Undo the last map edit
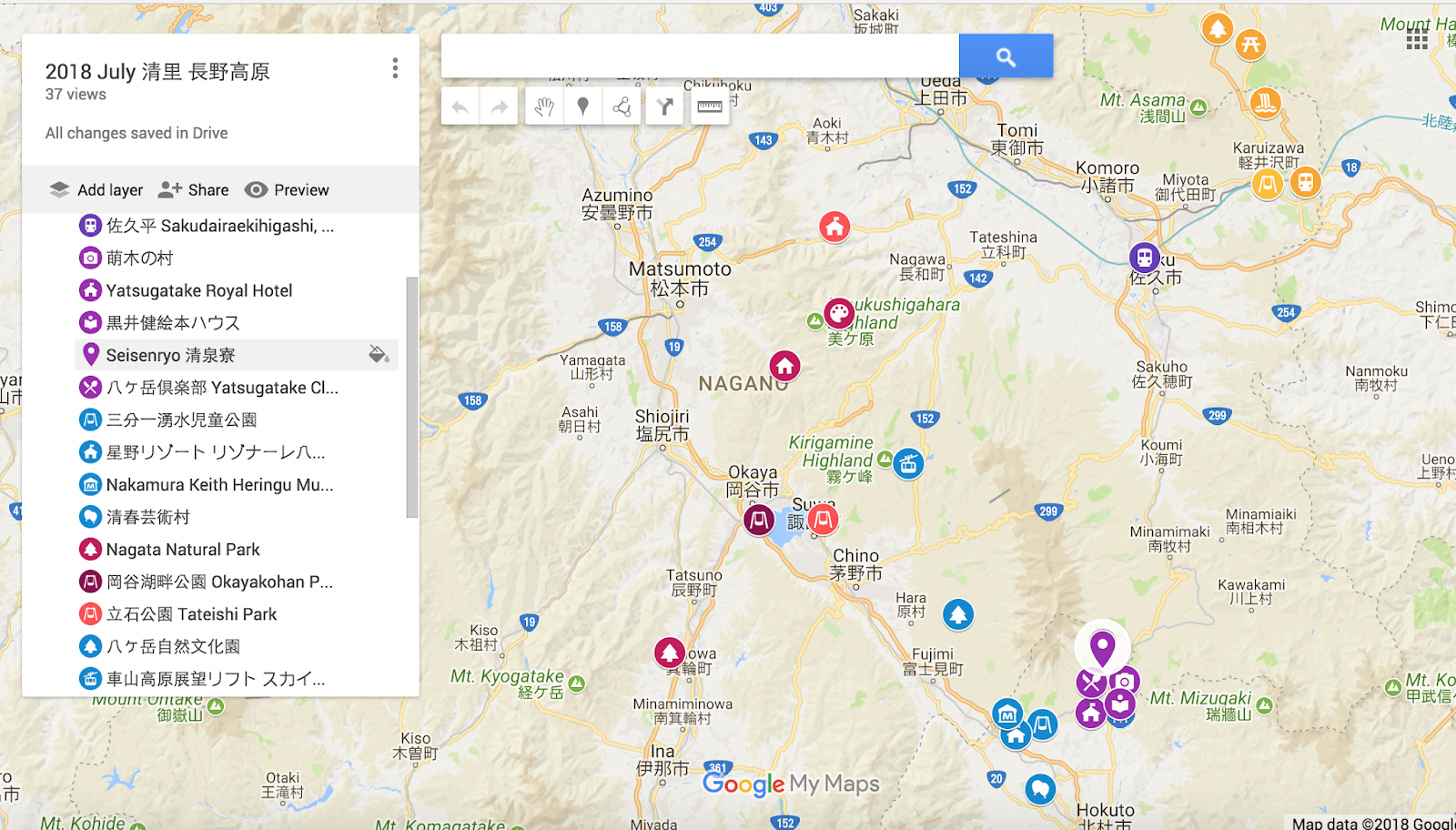The width and height of the screenshot is (1456, 830). coord(460,107)
